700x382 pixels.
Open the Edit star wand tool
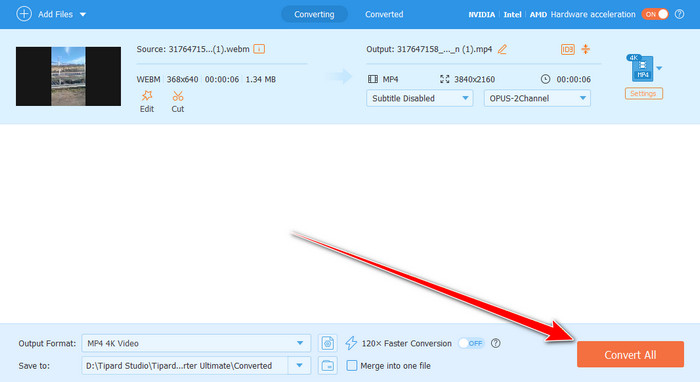coord(147,96)
